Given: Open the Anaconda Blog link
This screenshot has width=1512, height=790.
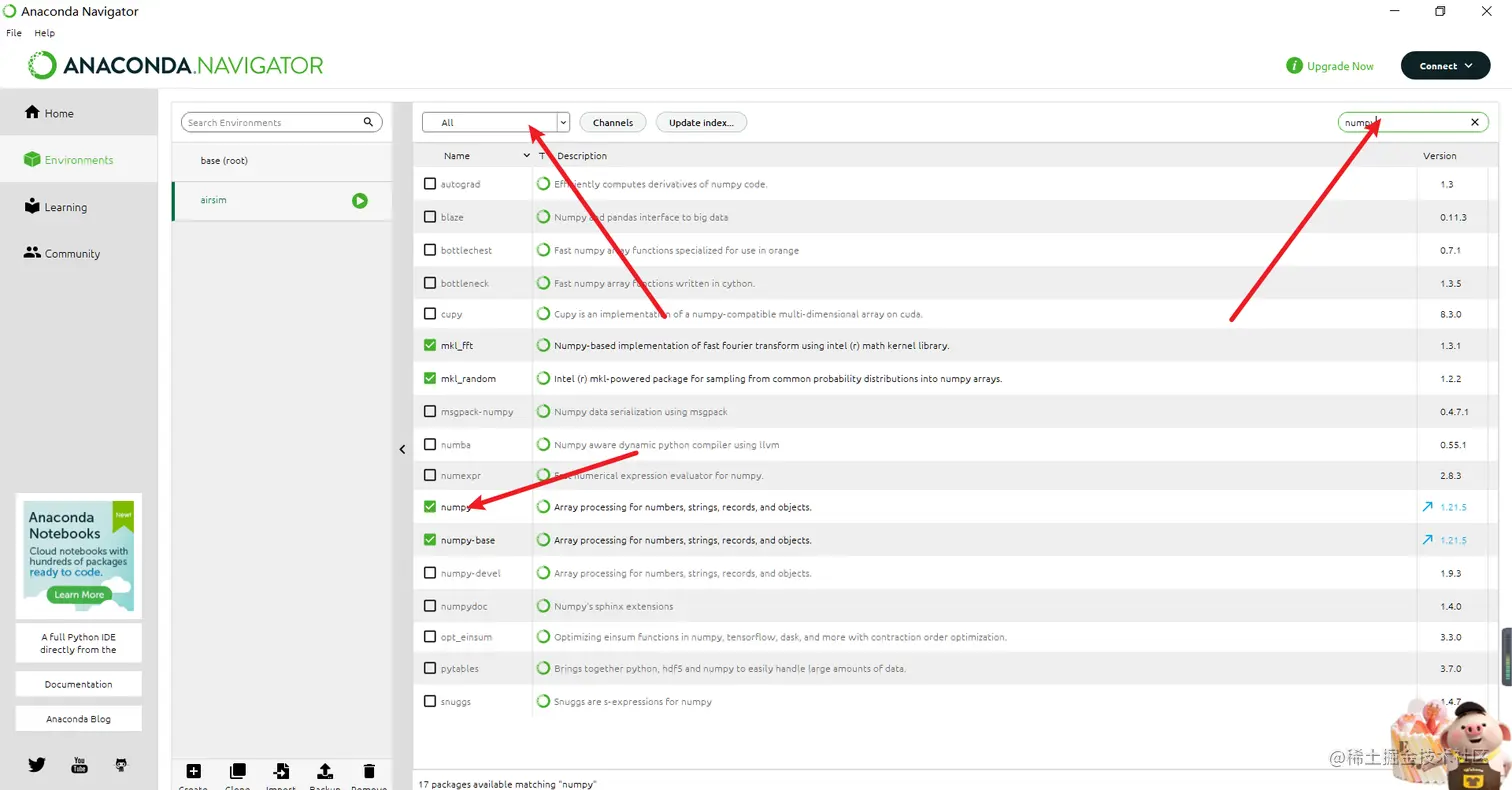Looking at the screenshot, I should [79, 719].
